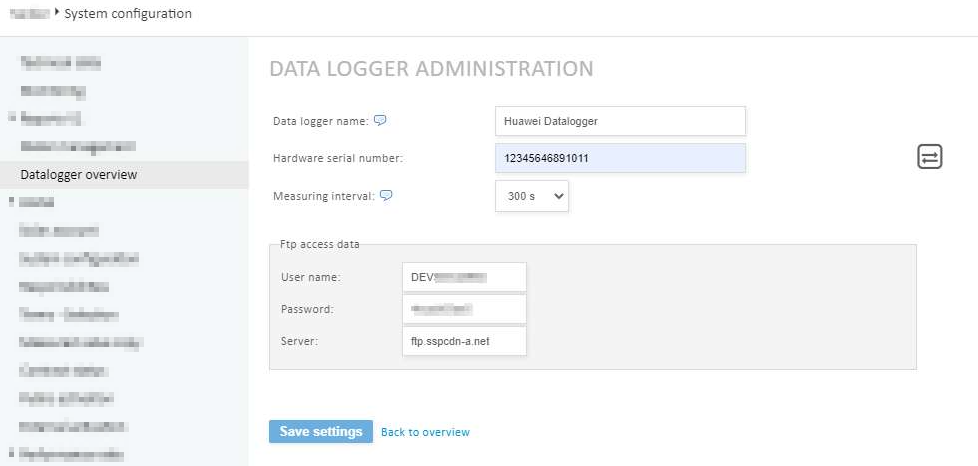
Task: Click the swap arrows icon right of serial number
Action: [930, 157]
